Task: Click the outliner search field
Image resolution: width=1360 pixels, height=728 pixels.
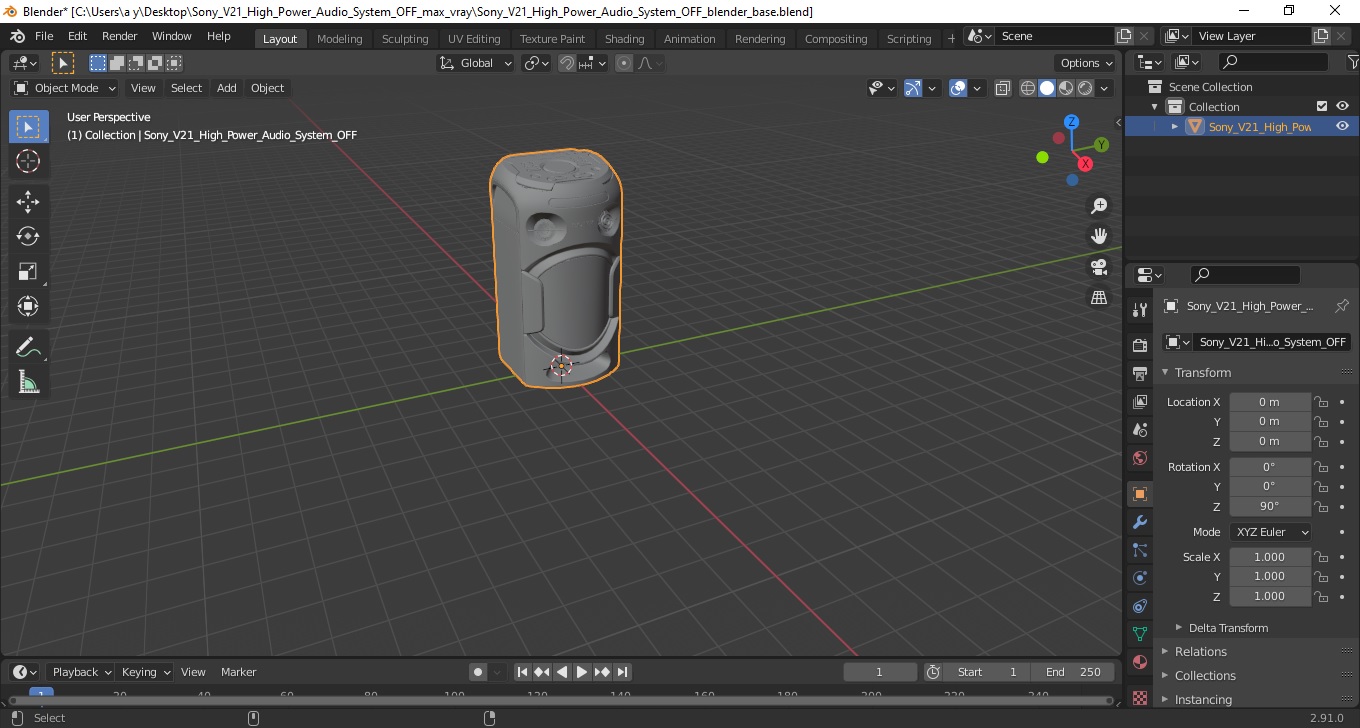Action: 1274,62
